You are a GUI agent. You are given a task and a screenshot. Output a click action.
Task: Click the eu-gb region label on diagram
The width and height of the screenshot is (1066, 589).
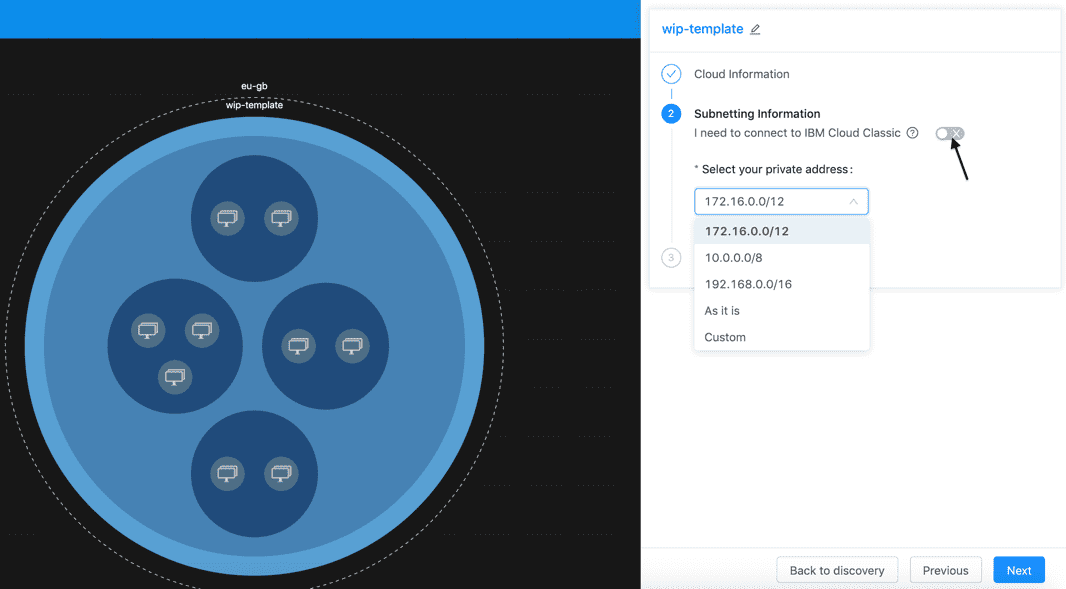coord(254,86)
